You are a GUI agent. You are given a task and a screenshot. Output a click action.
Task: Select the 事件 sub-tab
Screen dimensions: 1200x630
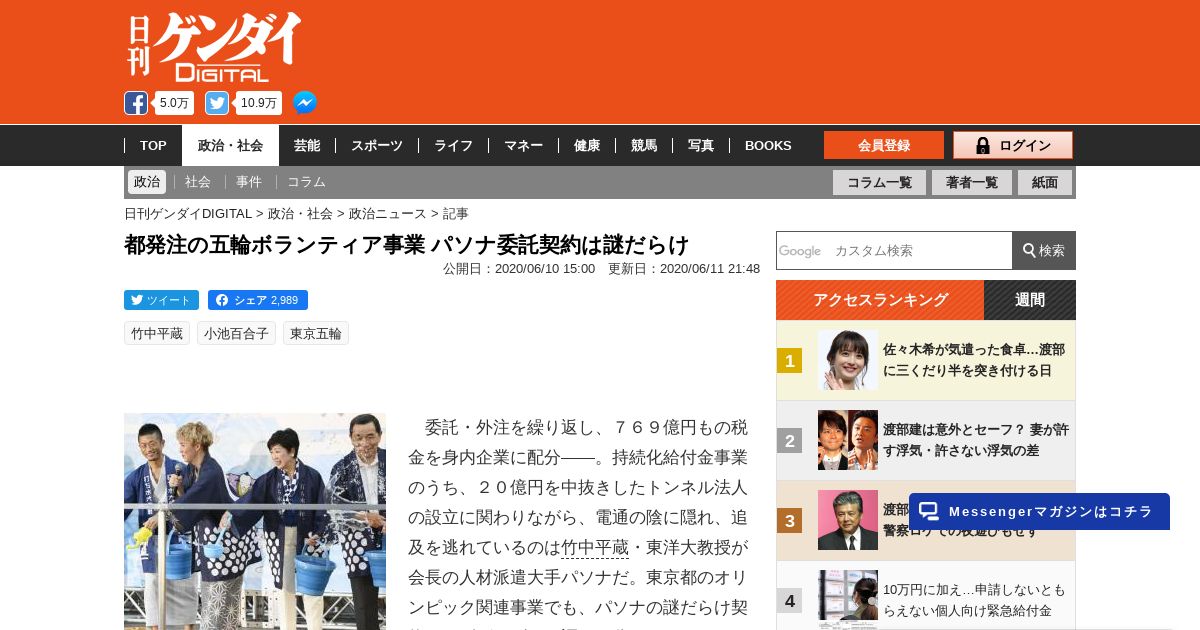pyautogui.click(x=249, y=182)
